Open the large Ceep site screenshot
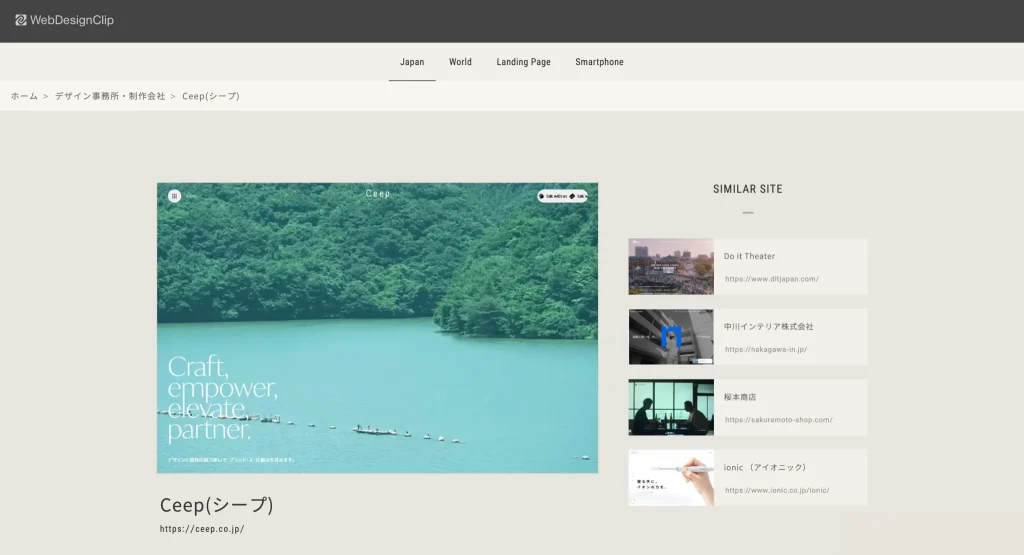 (x=377, y=328)
